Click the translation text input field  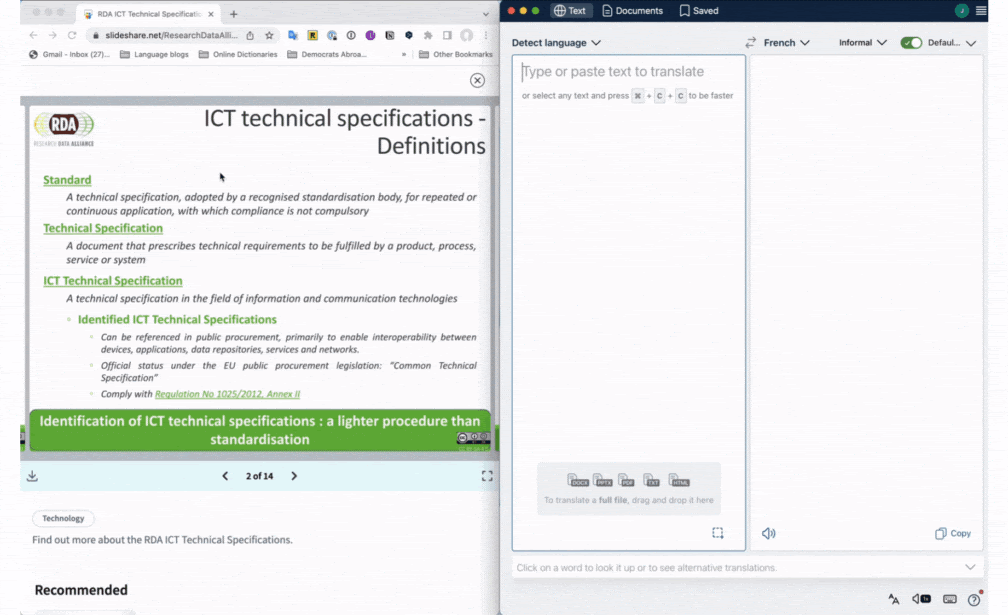627,200
